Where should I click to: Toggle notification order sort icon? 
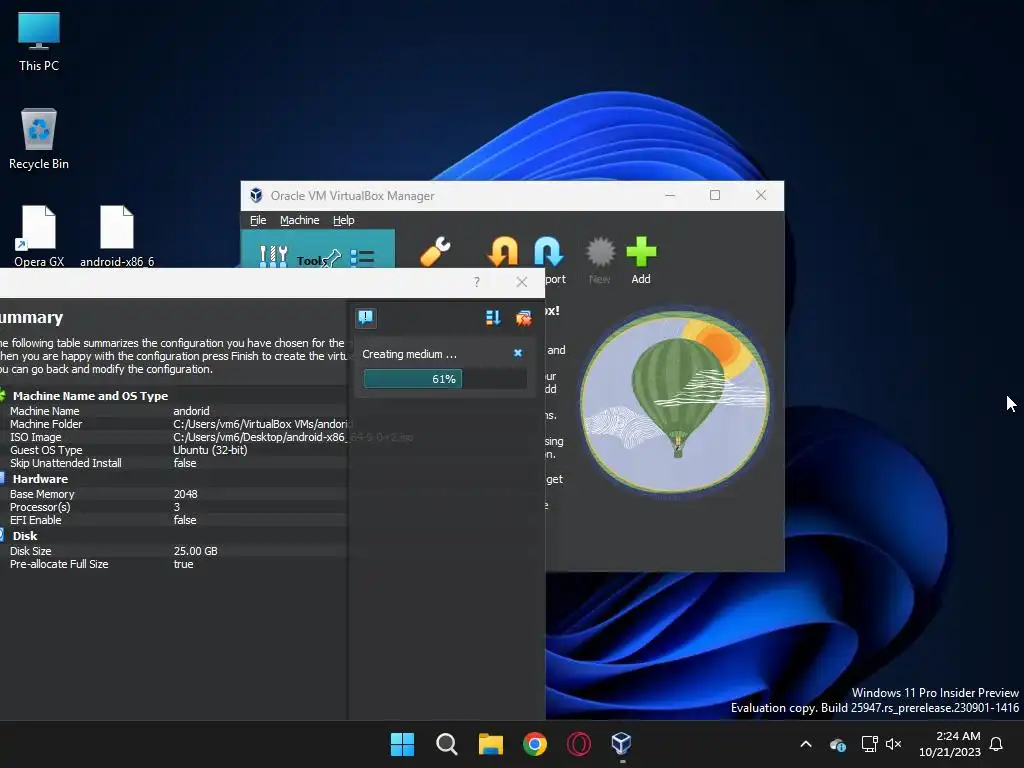493,318
